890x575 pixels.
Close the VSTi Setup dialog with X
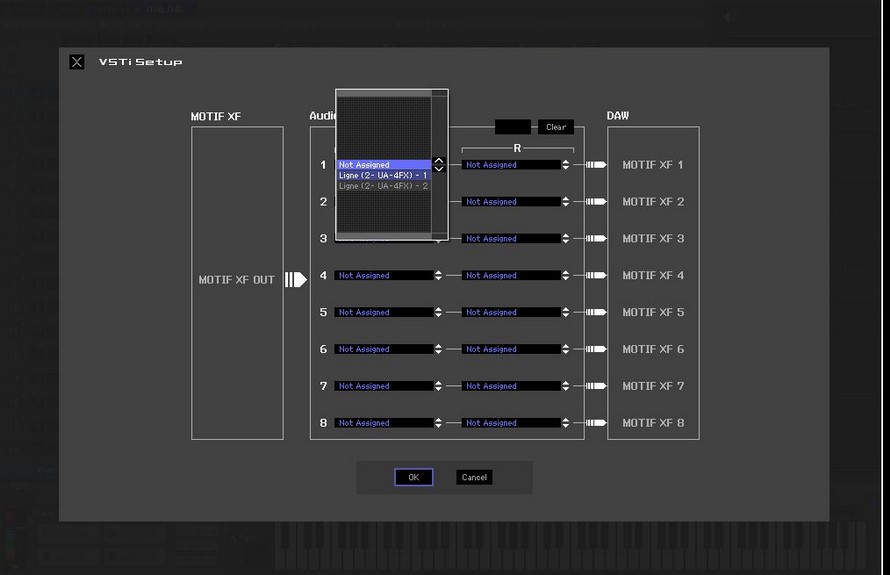pyautogui.click(x=77, y=62)
